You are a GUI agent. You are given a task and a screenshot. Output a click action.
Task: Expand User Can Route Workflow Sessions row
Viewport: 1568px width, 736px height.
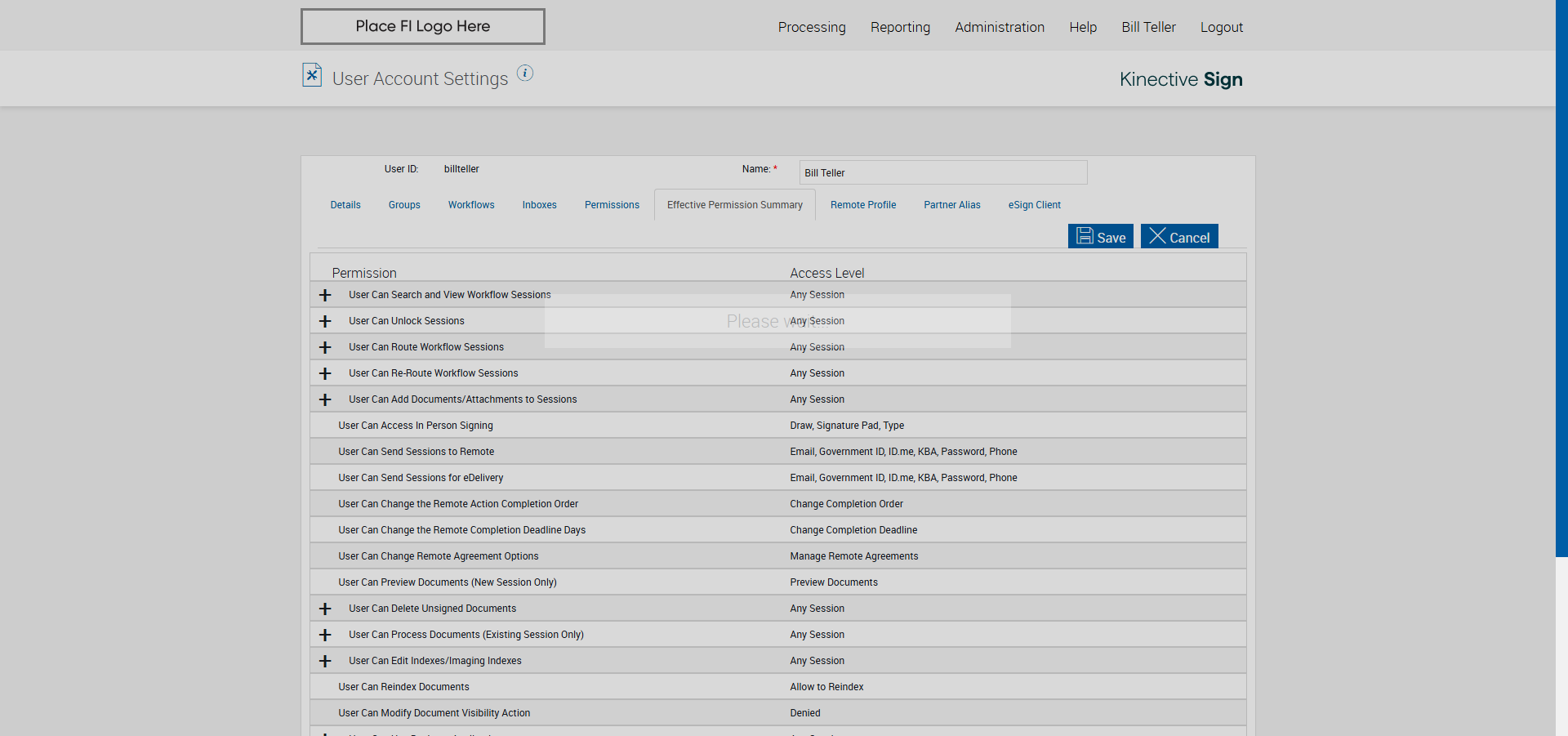click(325, 347)
